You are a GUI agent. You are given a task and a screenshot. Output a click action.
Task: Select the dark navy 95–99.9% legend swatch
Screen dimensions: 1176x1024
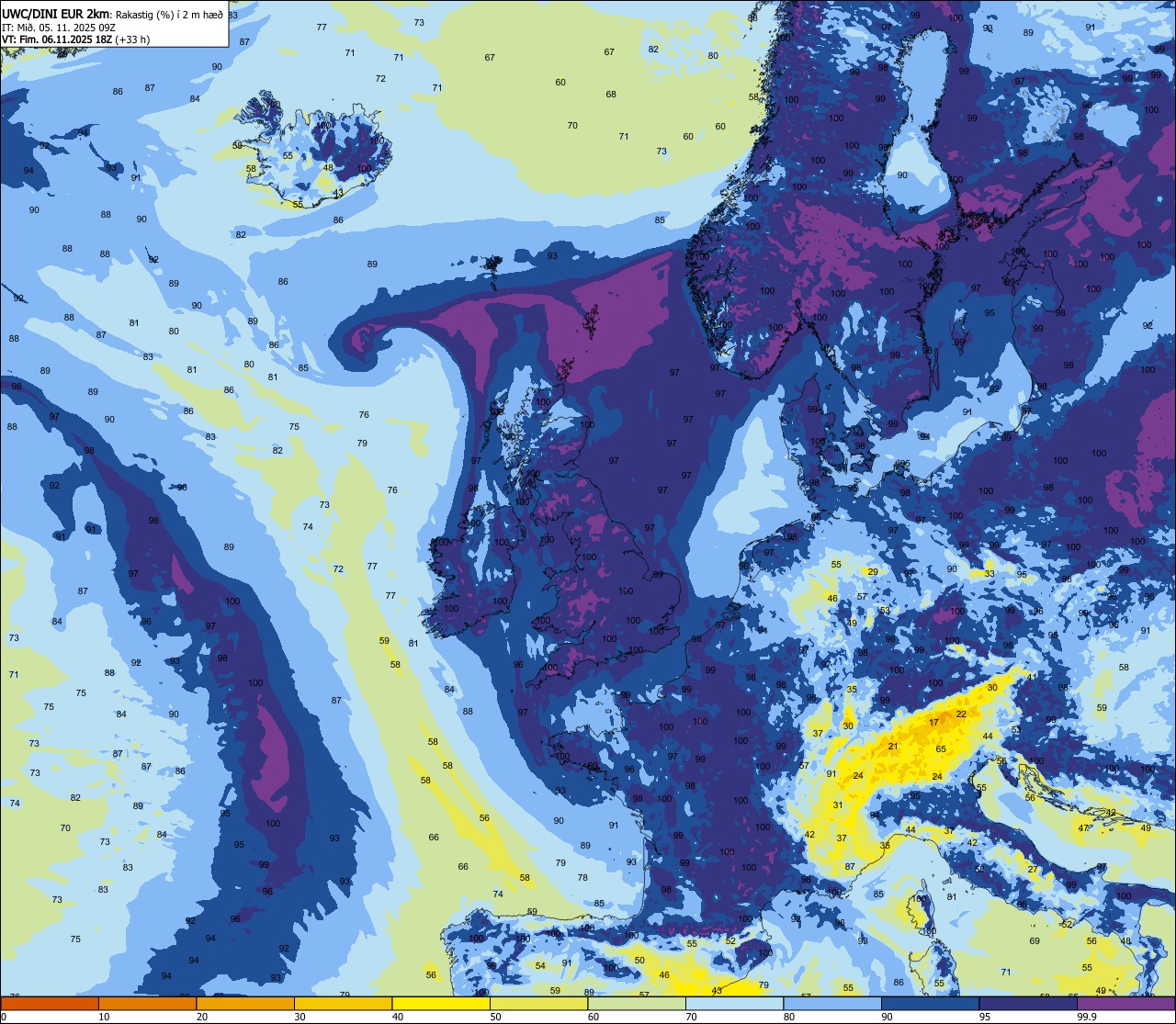pos(1028,1003)
